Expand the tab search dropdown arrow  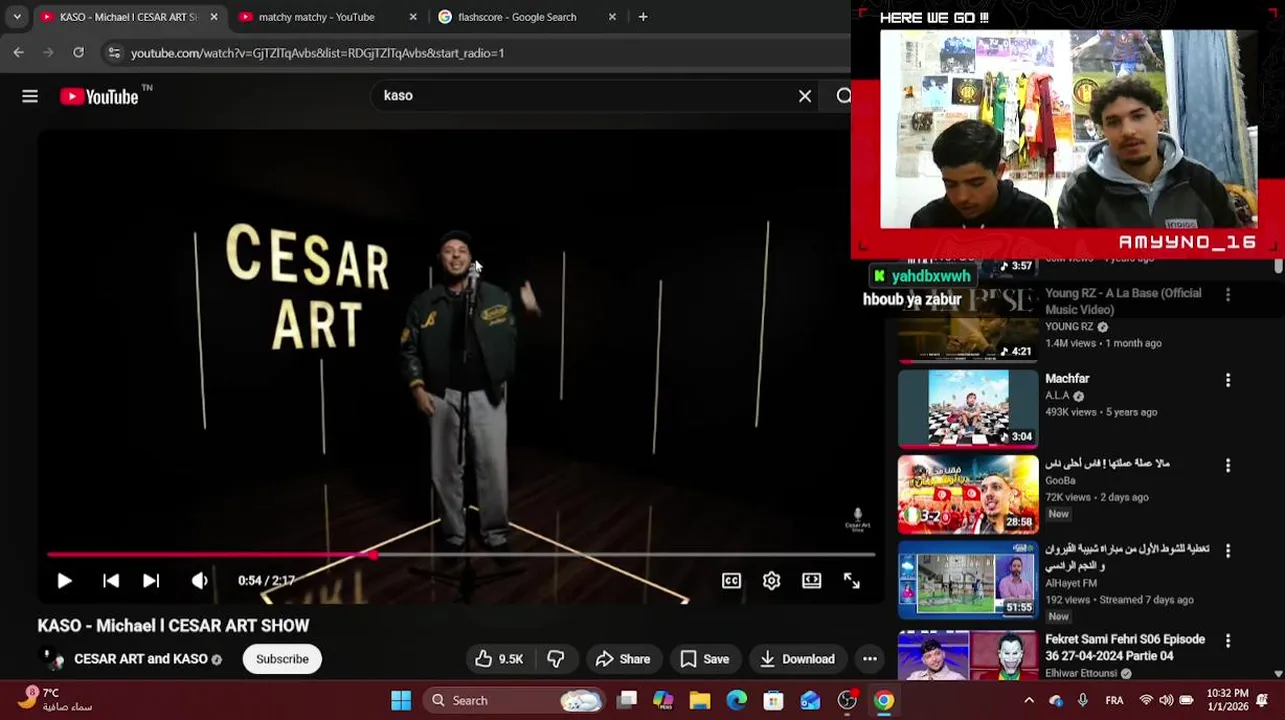17,17
